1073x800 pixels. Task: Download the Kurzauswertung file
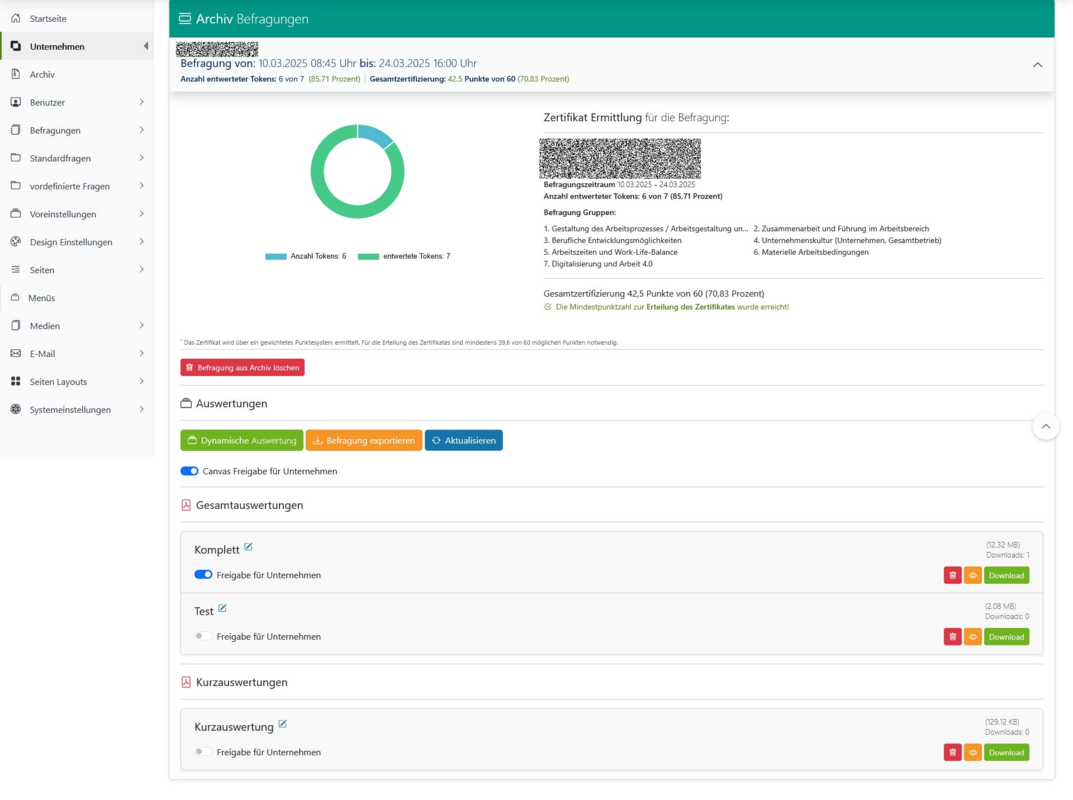coord(1006,753)
